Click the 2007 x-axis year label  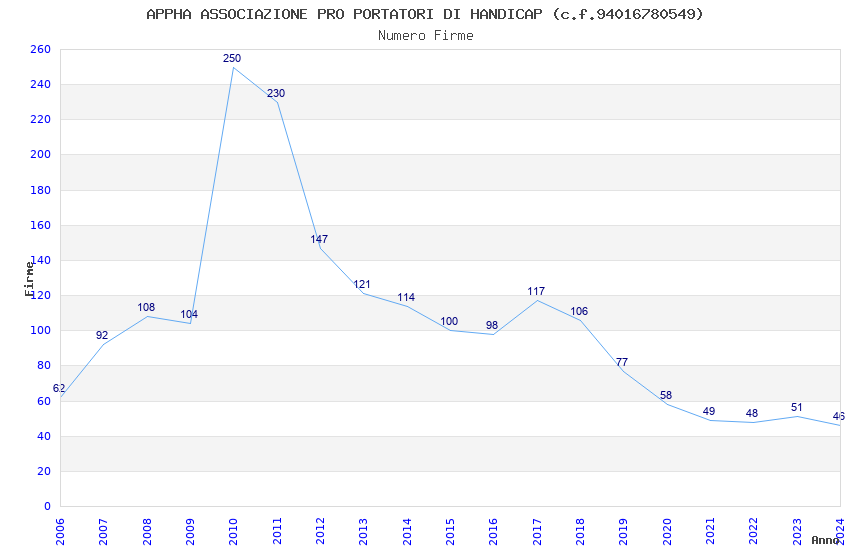(103, 532)
